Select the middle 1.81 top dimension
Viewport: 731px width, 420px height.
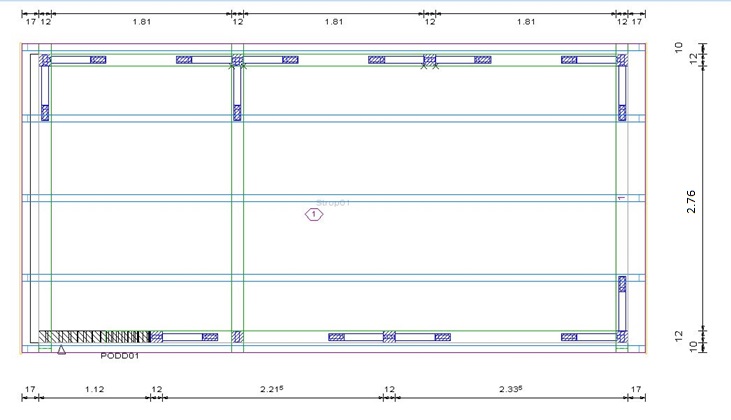[334, 20]
